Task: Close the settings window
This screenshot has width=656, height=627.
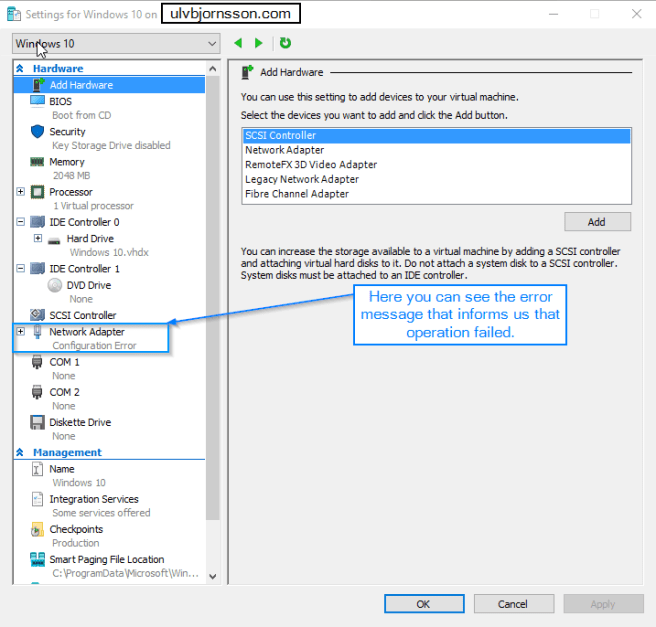Action: coord(636,14)
